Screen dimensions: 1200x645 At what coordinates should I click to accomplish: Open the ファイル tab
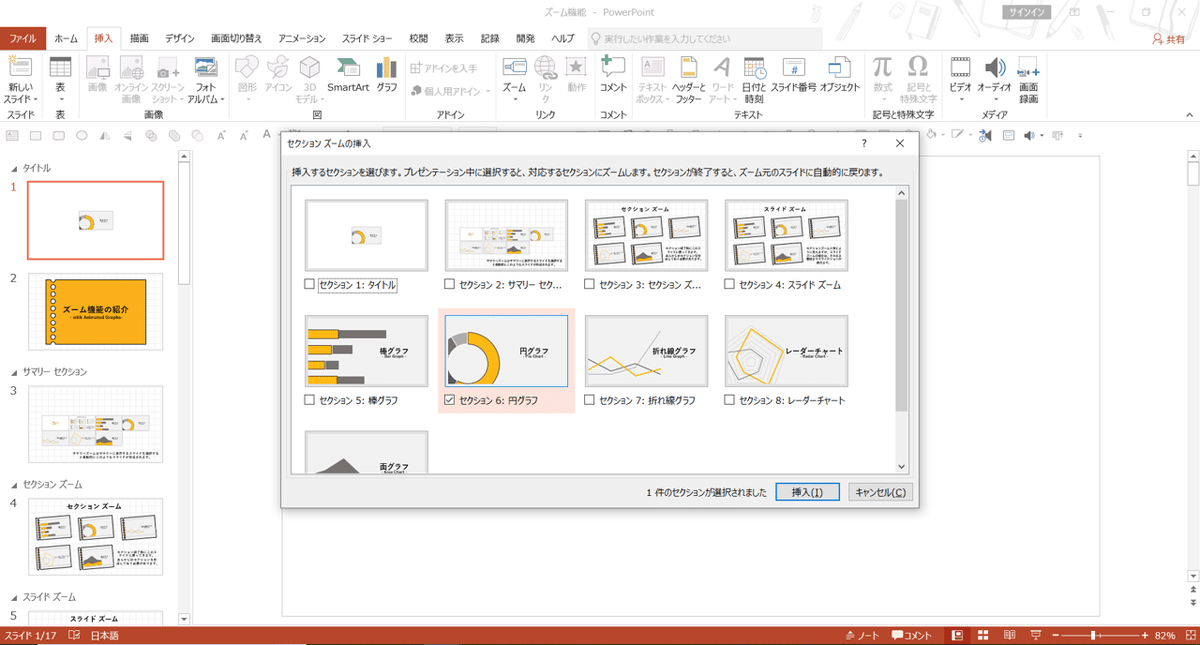pos(23,38)
